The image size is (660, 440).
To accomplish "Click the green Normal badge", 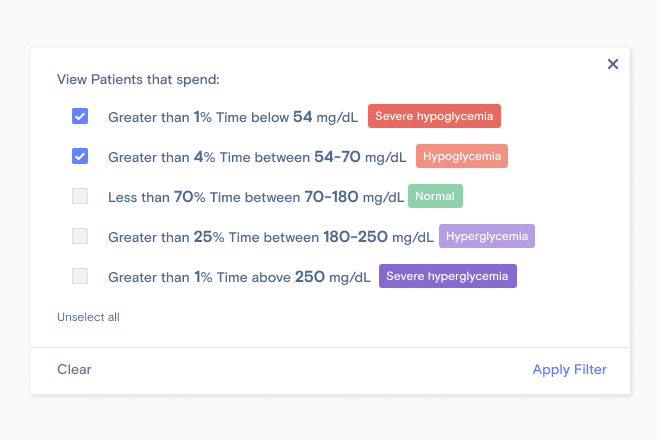I will coord(435,196).
